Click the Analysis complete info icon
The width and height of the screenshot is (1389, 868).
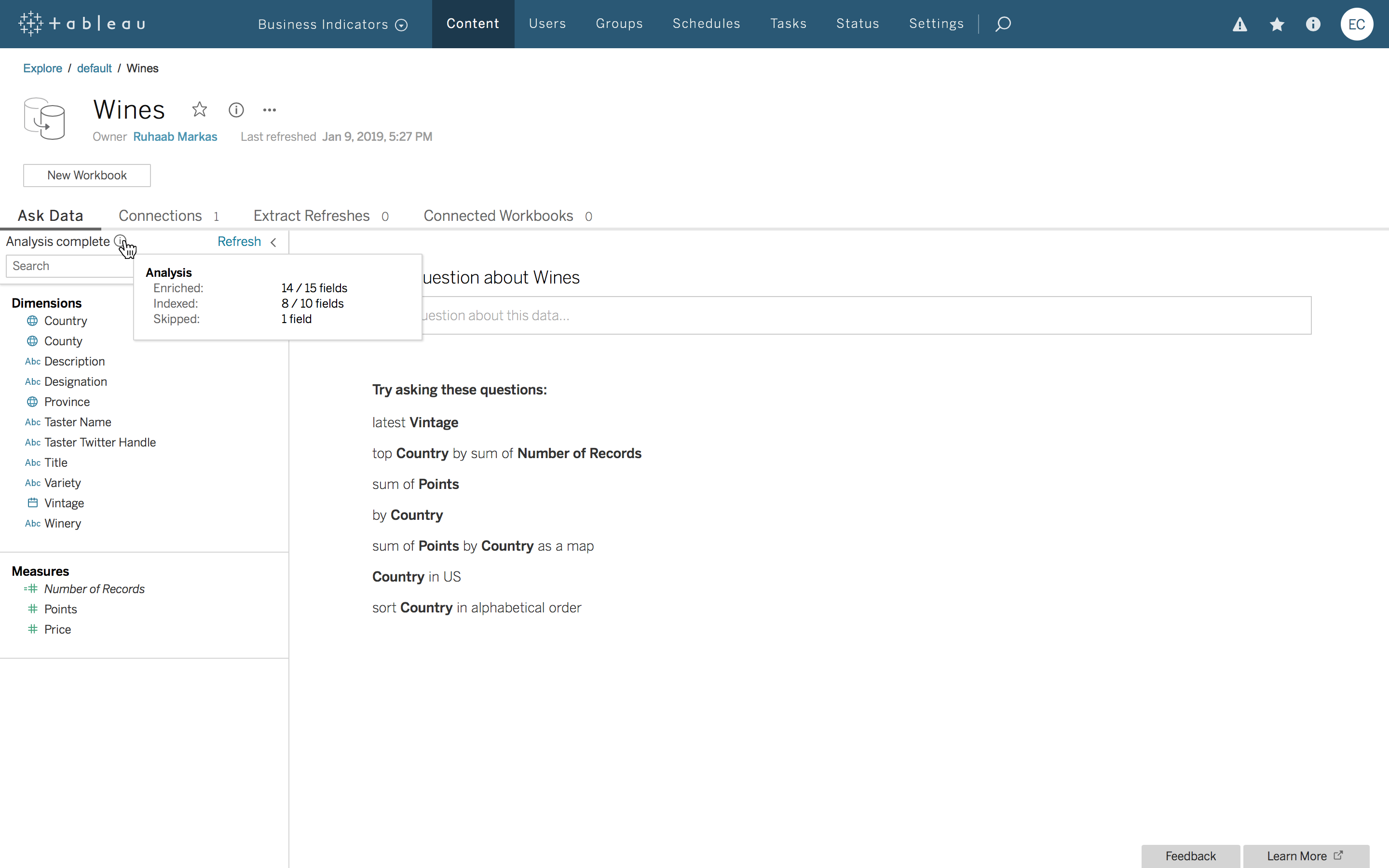120,241
